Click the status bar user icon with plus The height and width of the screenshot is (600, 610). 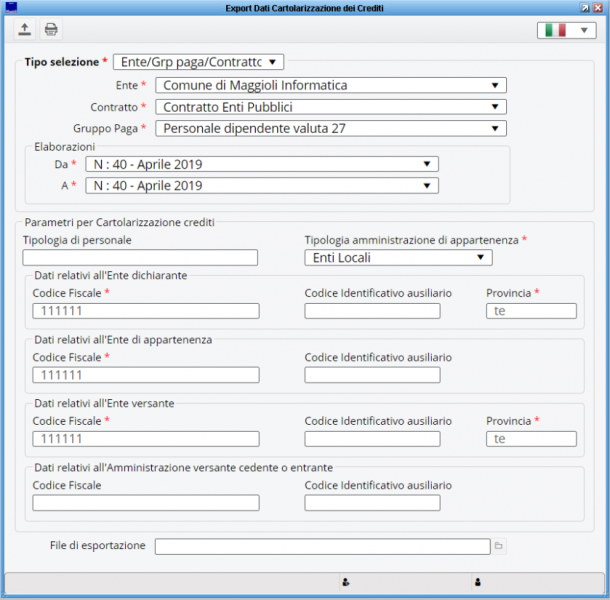345,582
